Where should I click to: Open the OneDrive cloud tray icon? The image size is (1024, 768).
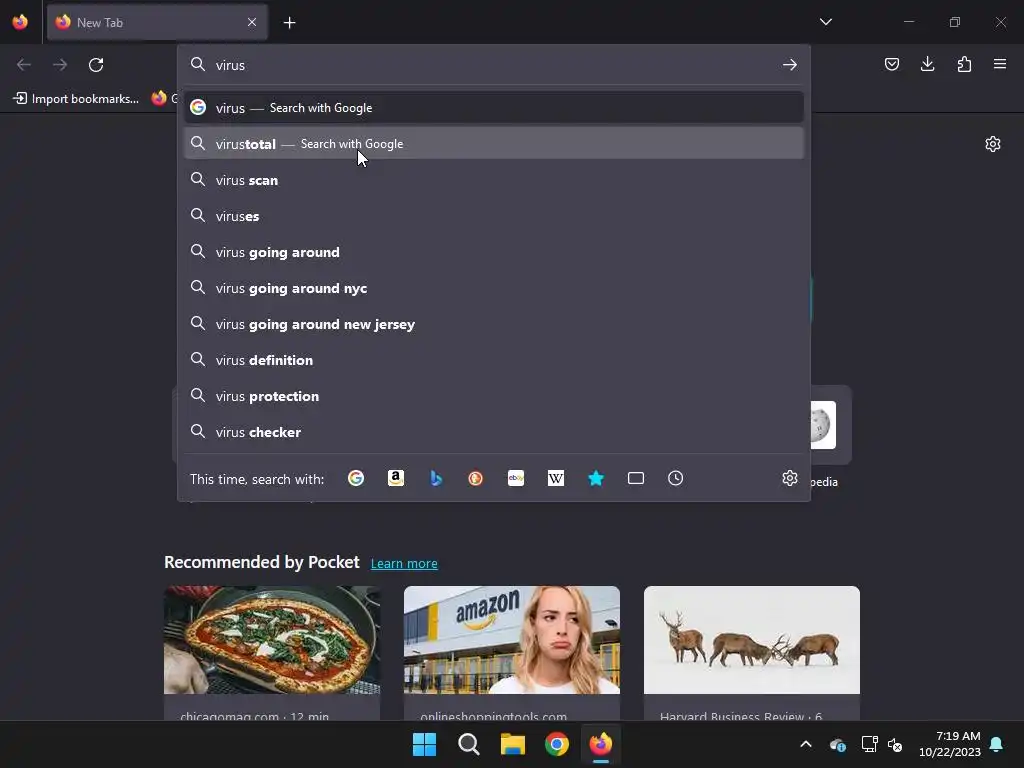(x=838, y=744)
